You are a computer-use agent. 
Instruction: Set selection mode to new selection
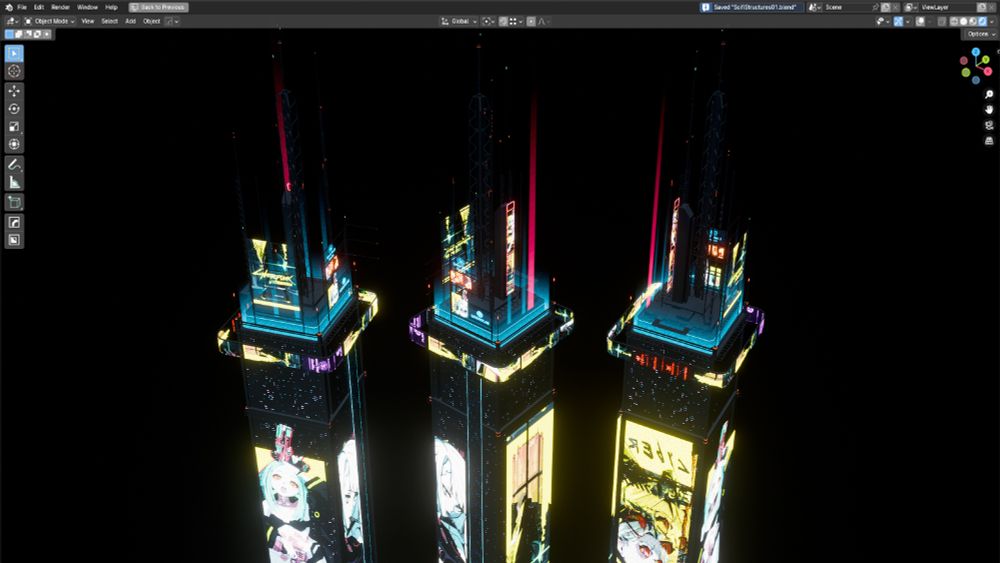tap(9, 34)
